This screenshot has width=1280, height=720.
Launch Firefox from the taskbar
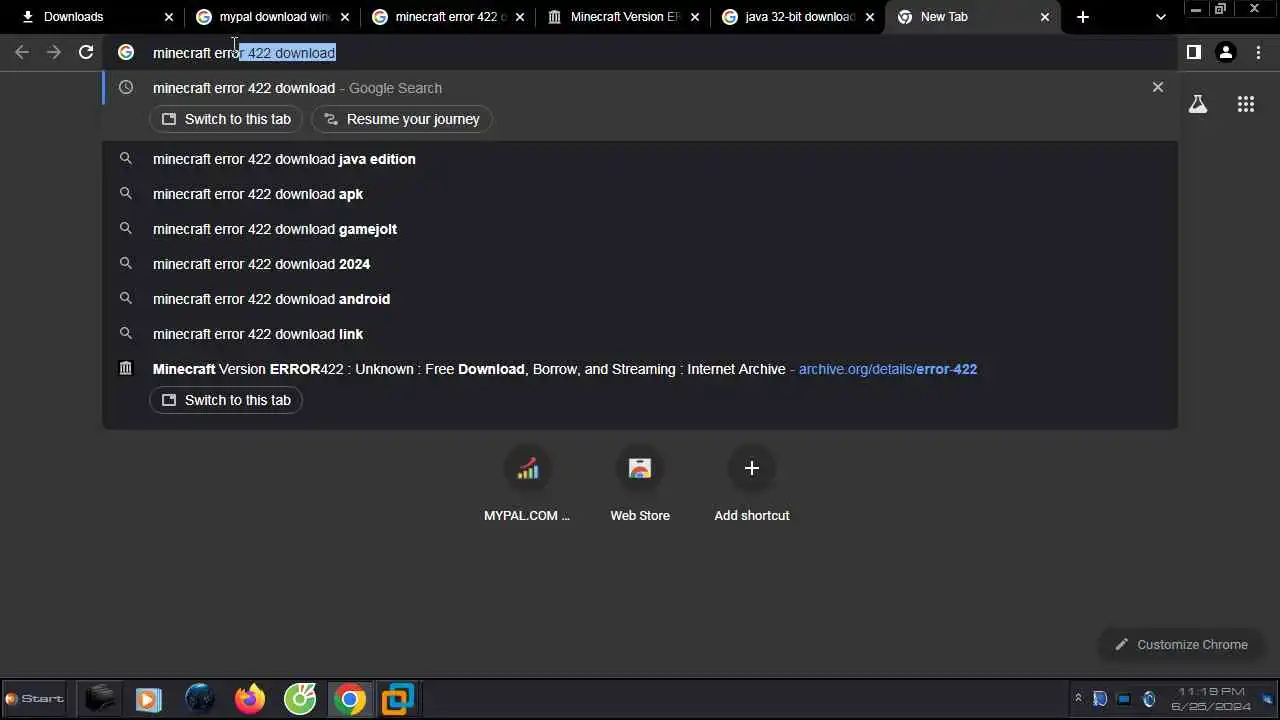[250, 699]
